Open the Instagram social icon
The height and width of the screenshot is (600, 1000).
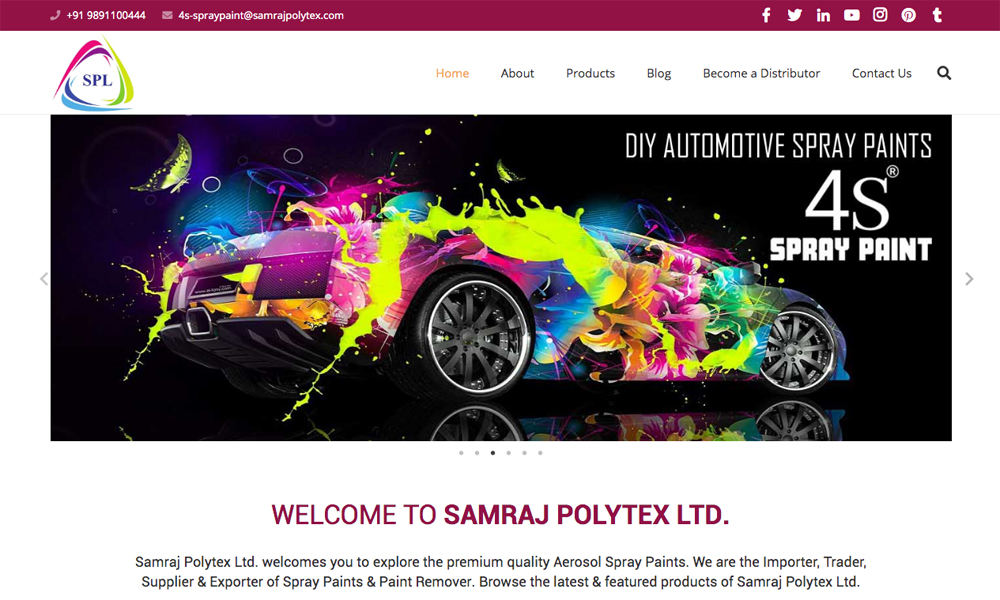tap(880, 15)
